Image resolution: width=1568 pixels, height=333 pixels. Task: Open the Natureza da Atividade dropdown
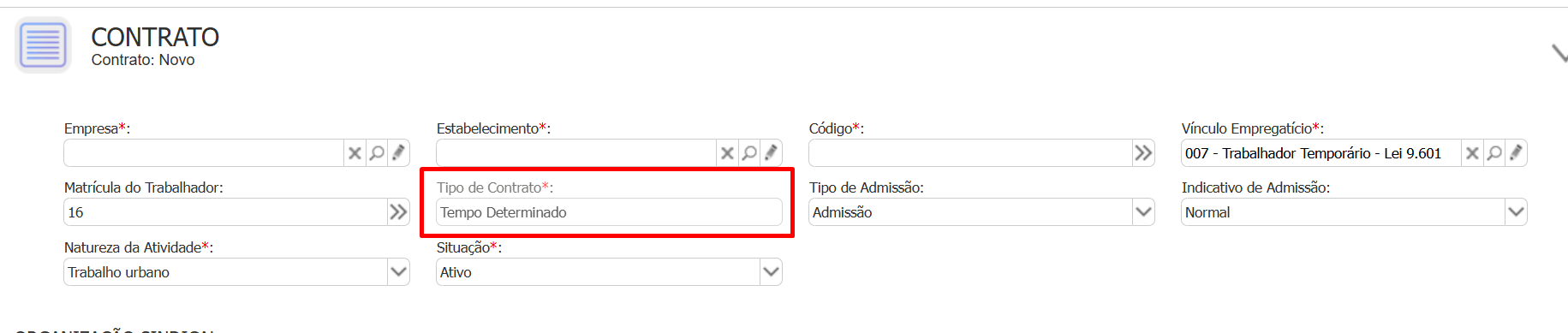(398, 272)
